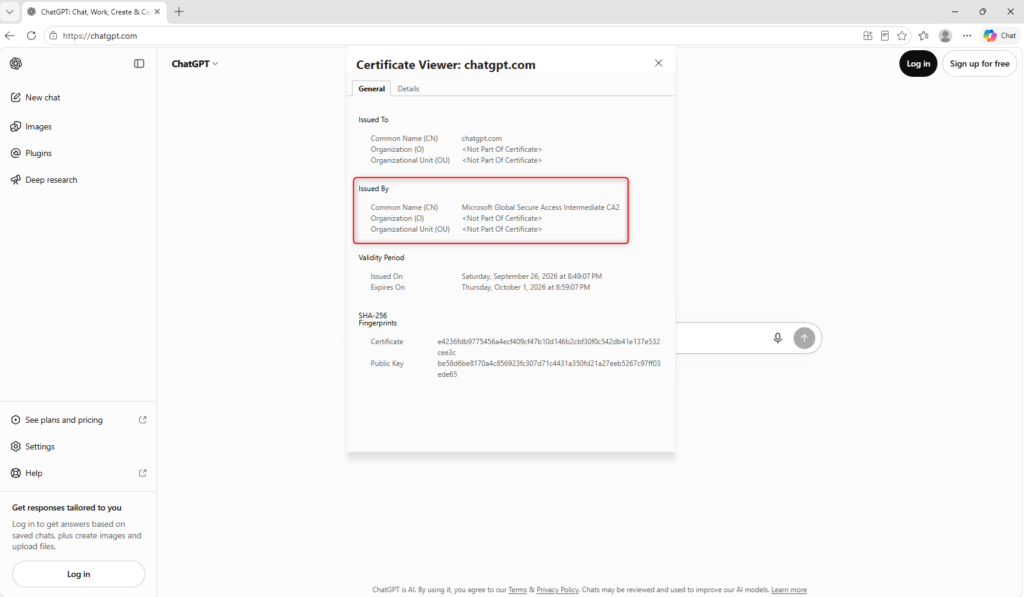This screenshot has height=597, width=1024.
Task: Click the Issued To common name chatgpt.com
Action: click(x=481, y=138)
